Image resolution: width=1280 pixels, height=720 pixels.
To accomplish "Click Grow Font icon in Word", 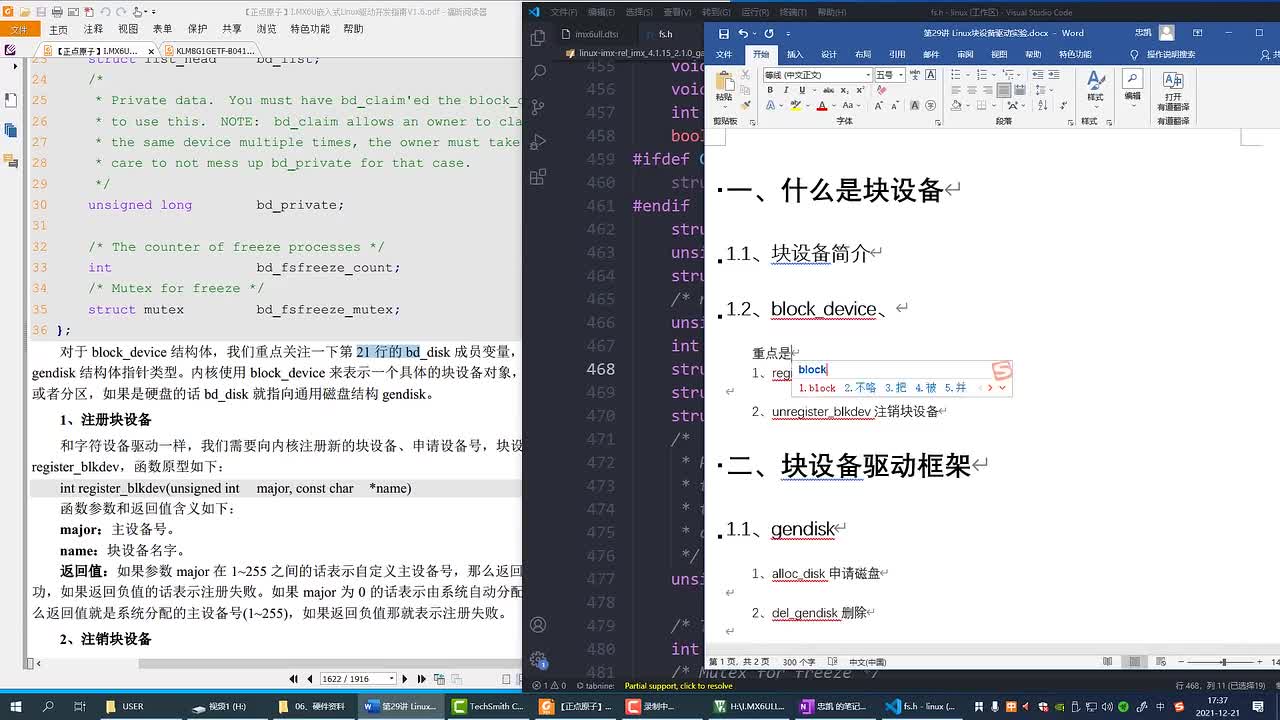I will click(878, 105).
